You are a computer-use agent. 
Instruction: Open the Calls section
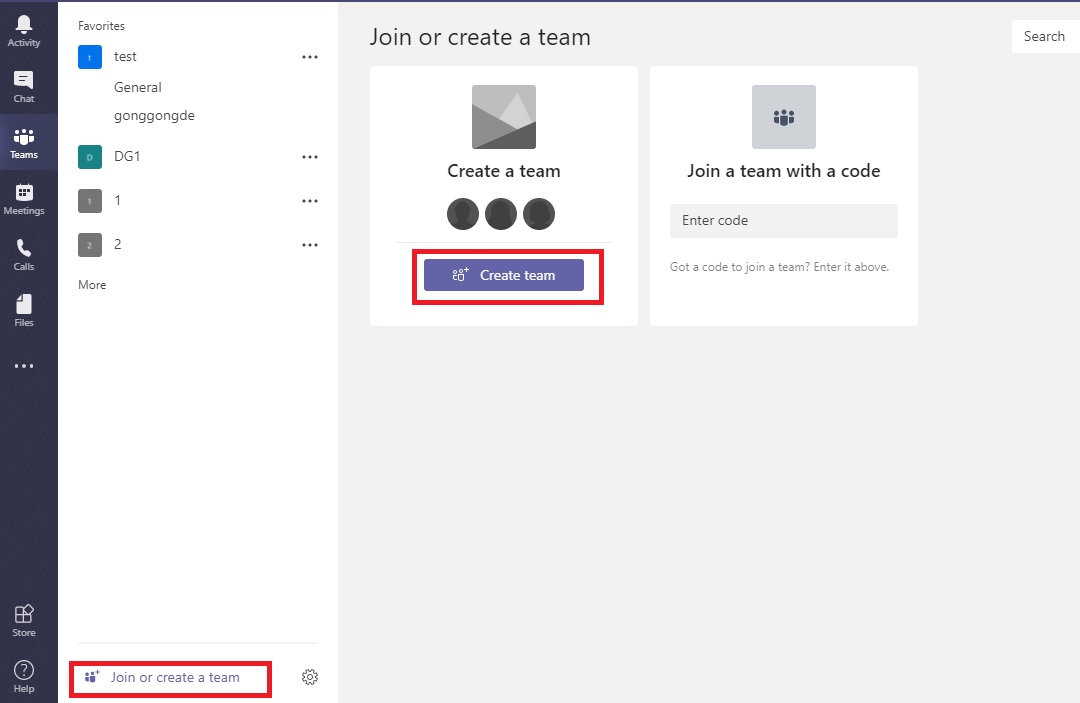[x=24, y=255]
